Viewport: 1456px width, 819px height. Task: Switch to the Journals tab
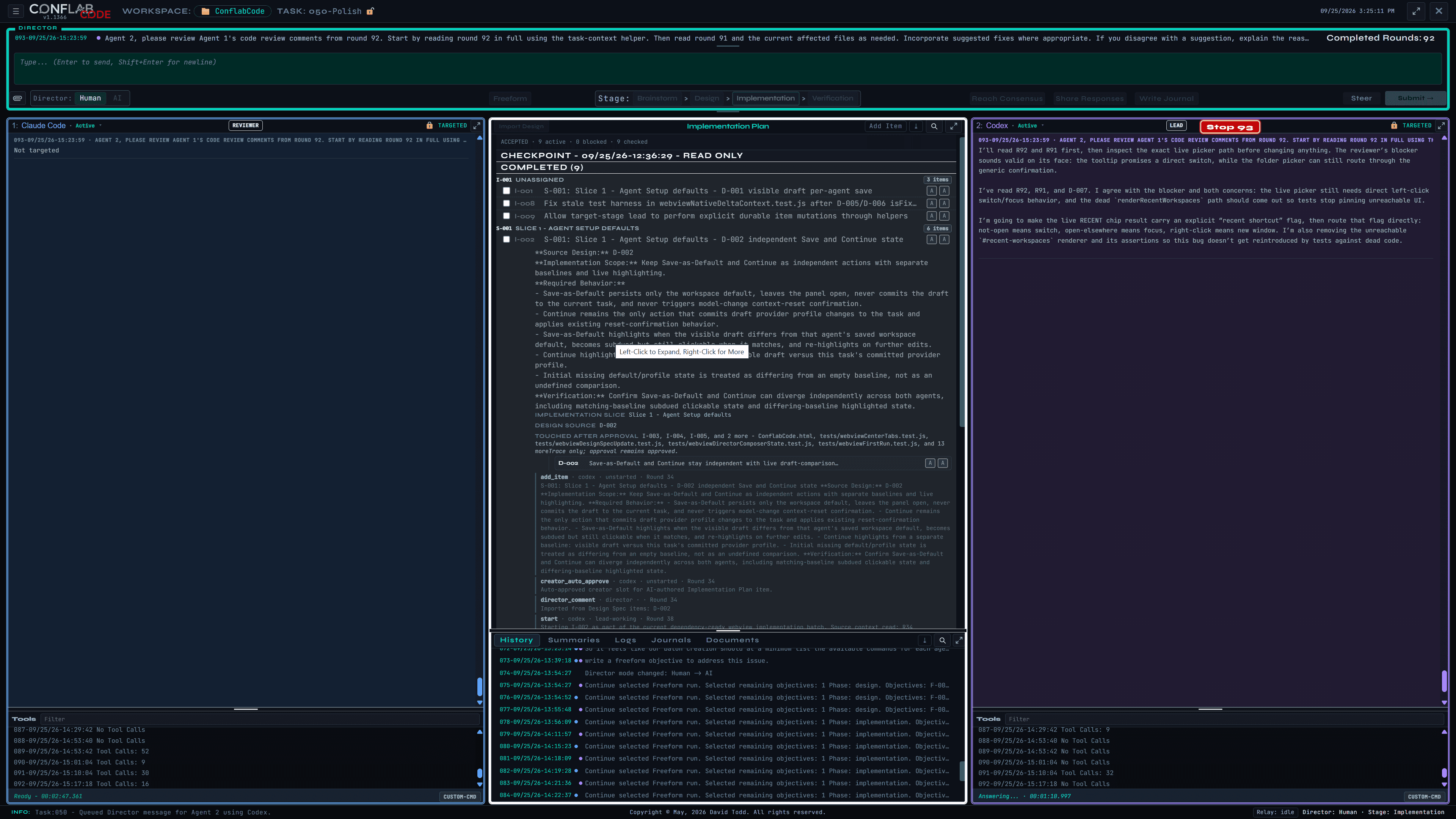[671, 640]
